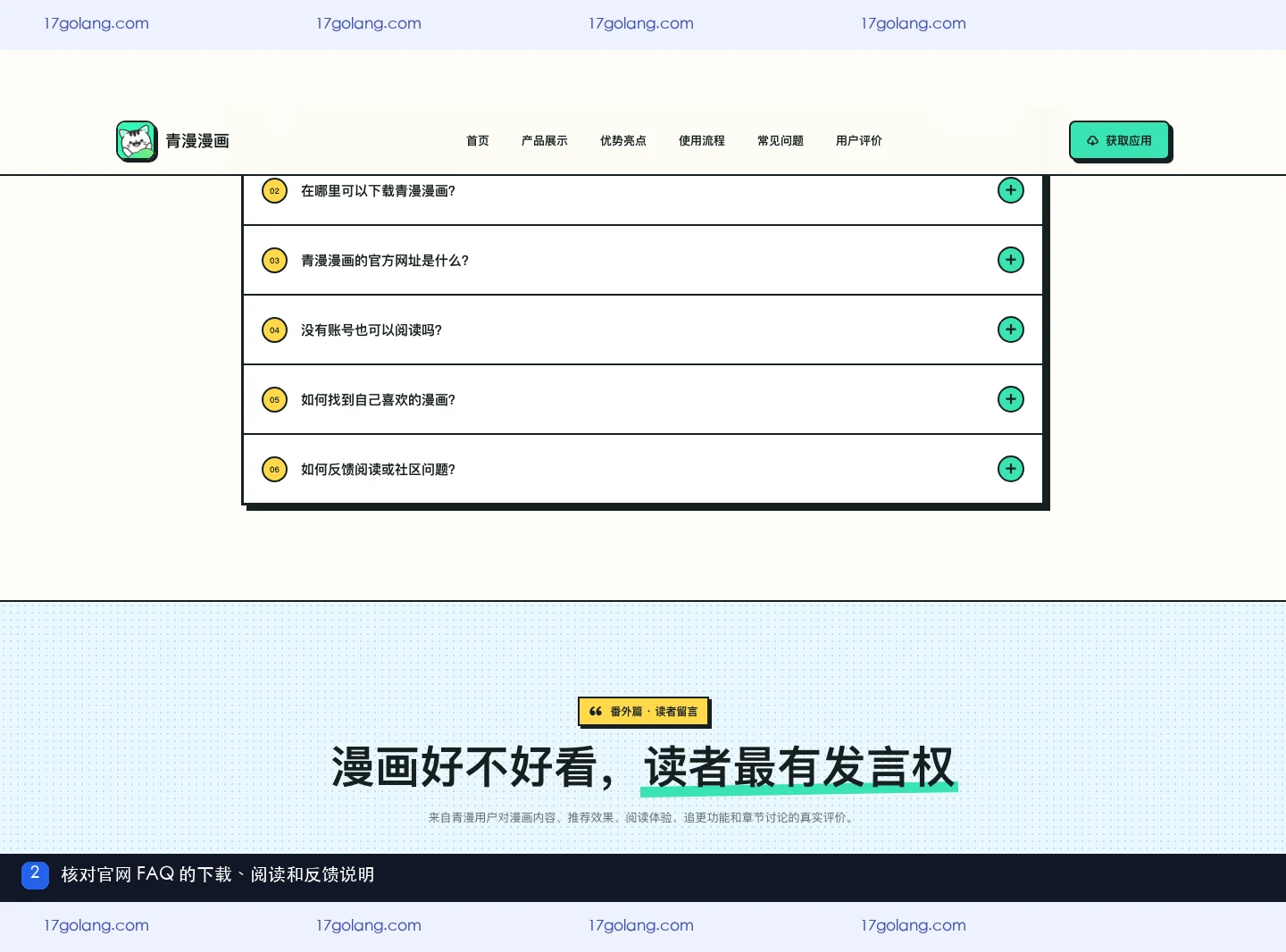Viewport: 1286px width, 952px height.
Task: Click the 获取应用 button
Action: 1120,141
